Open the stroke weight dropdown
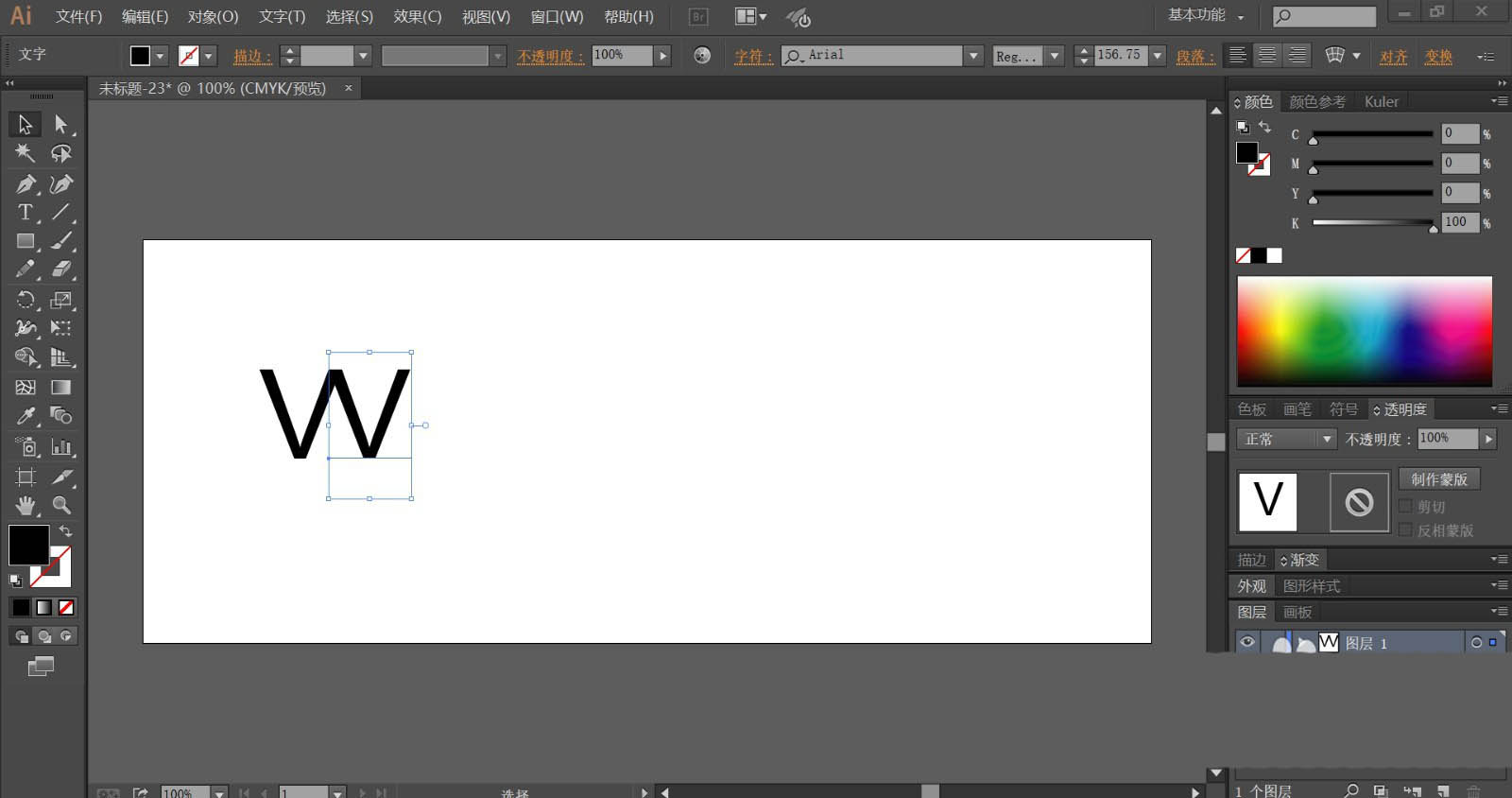The height and width of the screenshot is (798, 1512). click(363, 56)
